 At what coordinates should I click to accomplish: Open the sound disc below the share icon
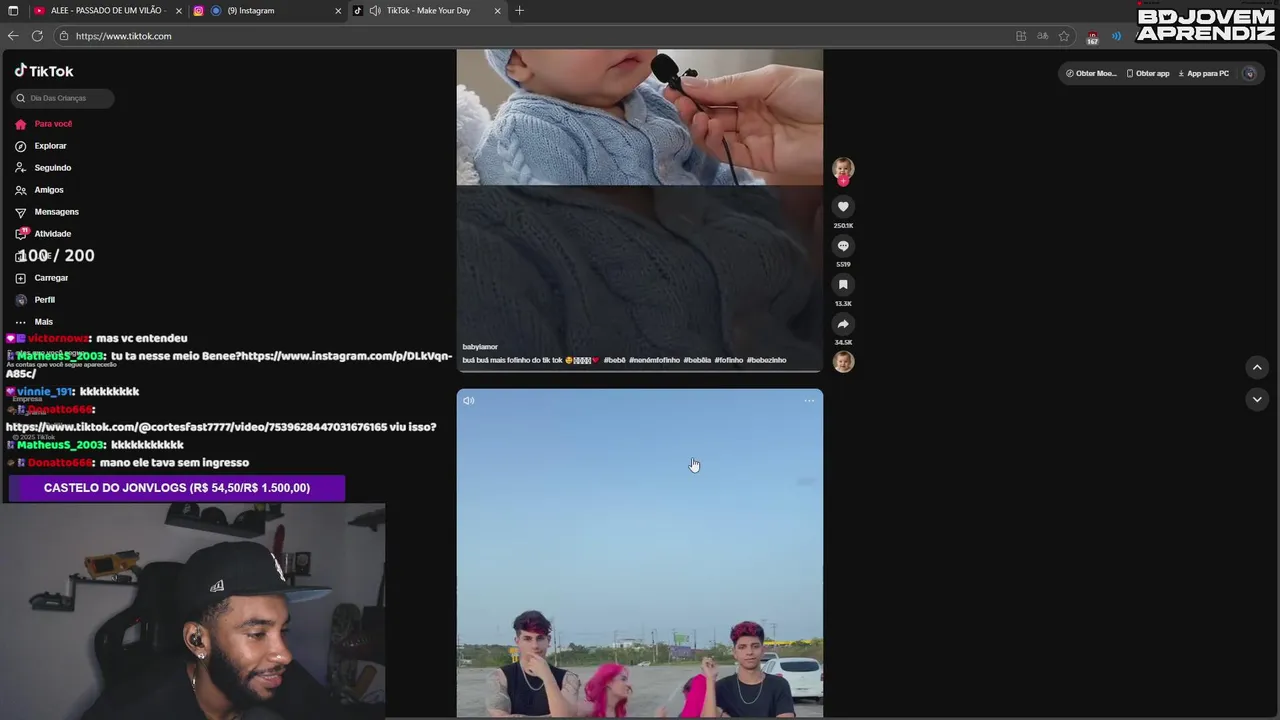coord(843,361)
